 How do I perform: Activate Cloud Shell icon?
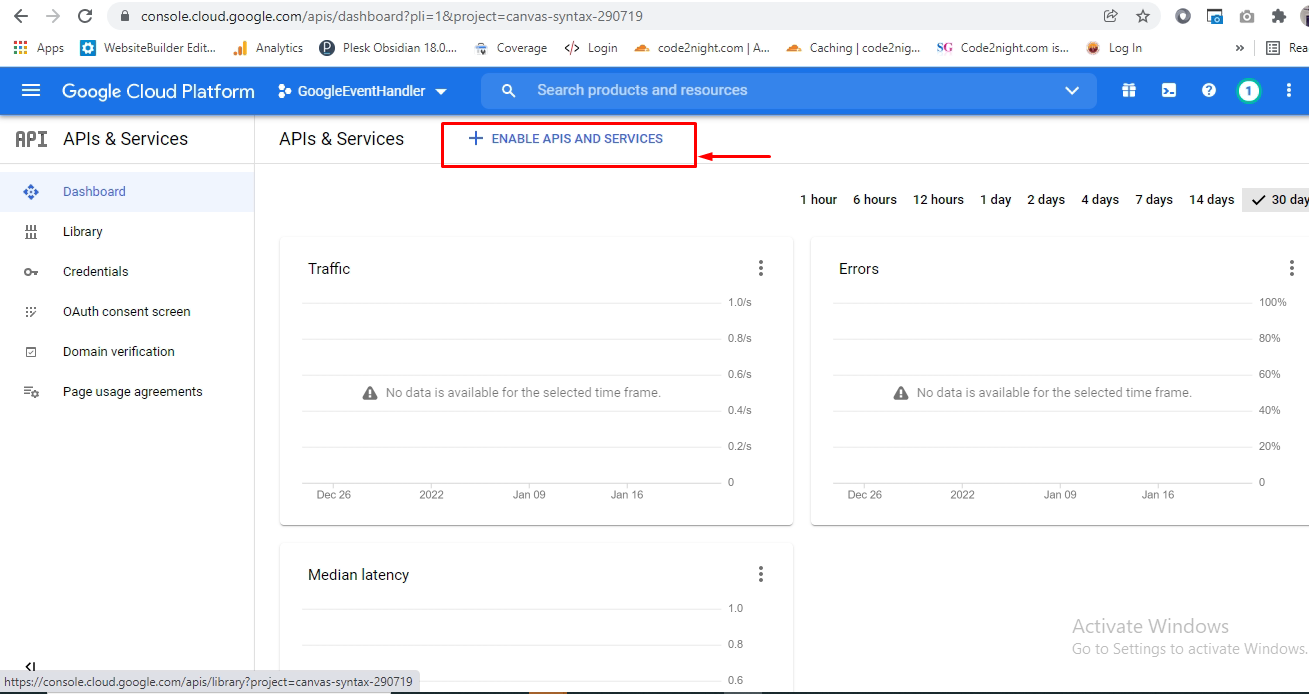click(x=1169, y=91)
